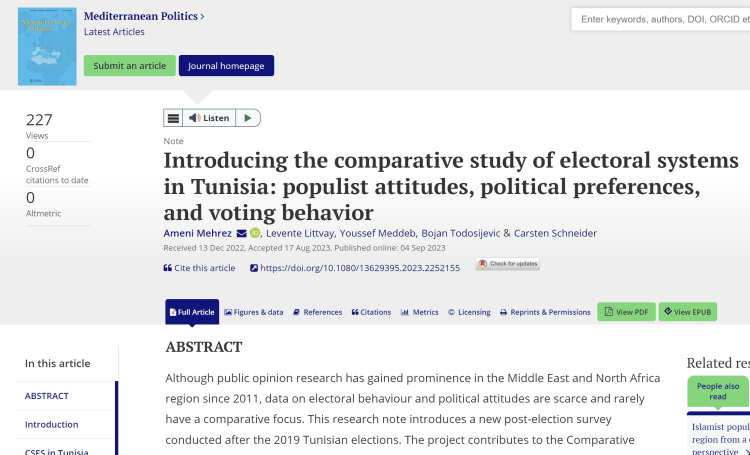
Task: Switch to Figures & data tab
Action: click(x=254, y=312)
